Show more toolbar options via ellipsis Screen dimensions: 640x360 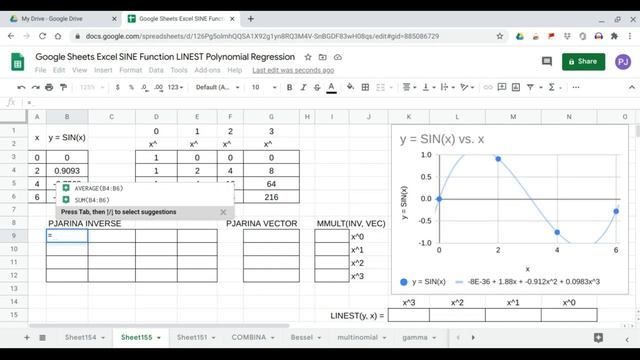point(576,87)
